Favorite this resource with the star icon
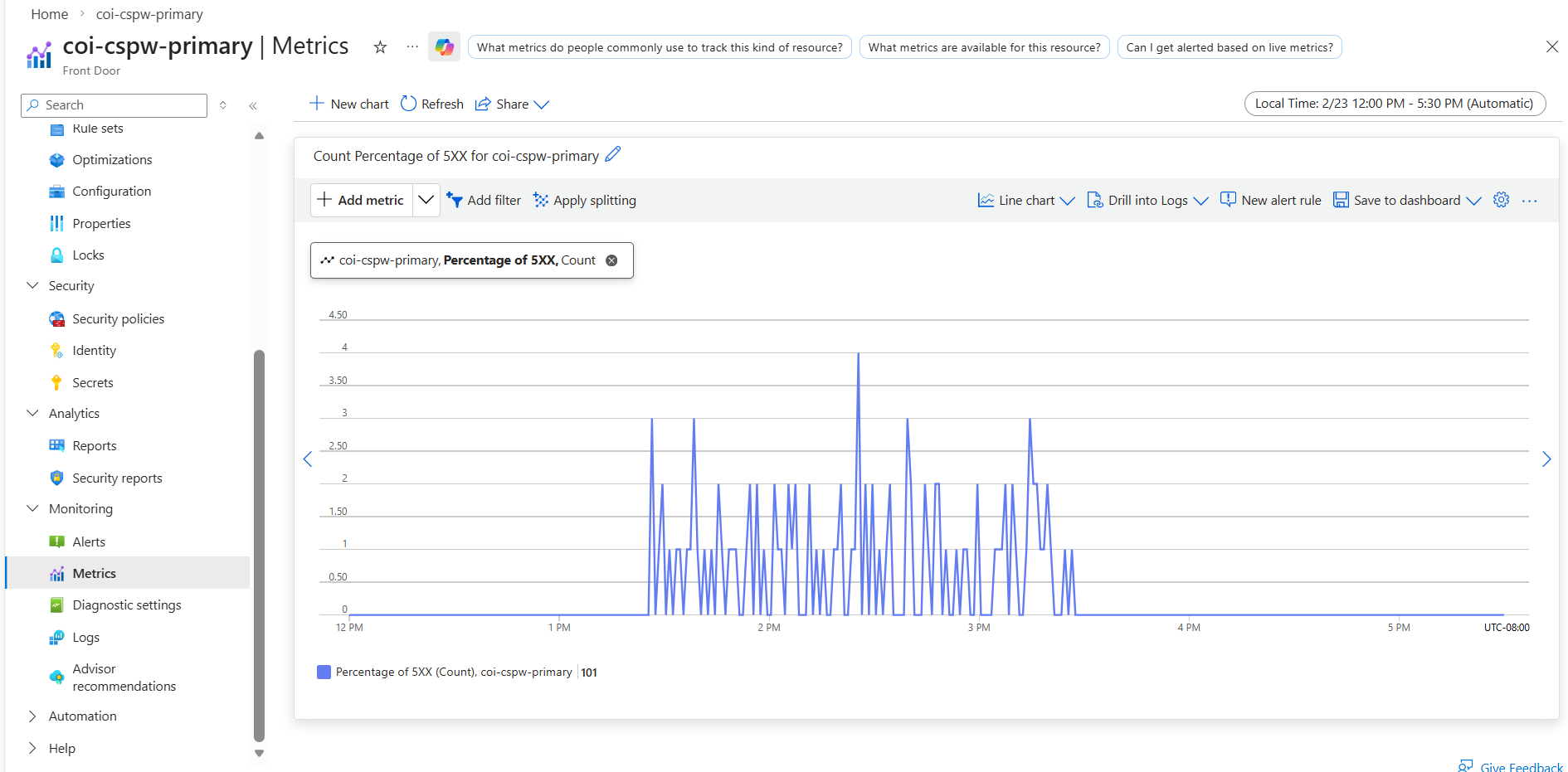 [380, 47]
